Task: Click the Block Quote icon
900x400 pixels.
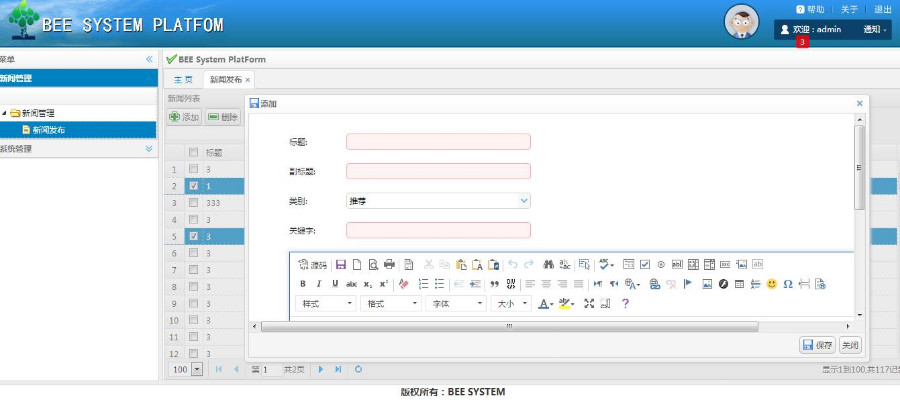Action: tap(494, 284)
